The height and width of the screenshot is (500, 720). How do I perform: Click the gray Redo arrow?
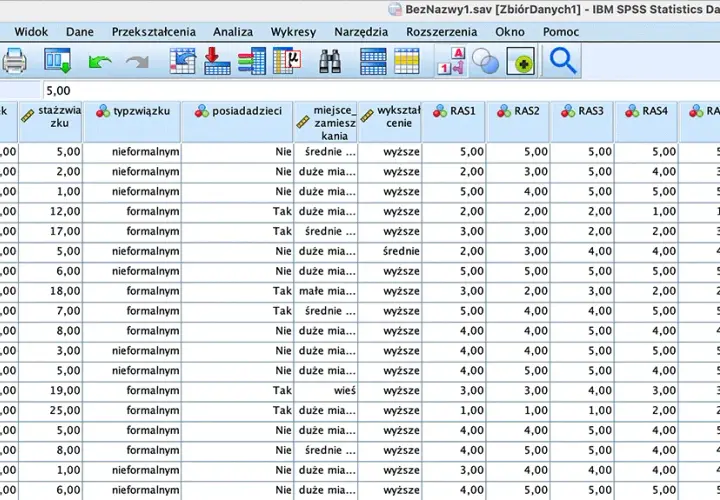tap(137, 62)
